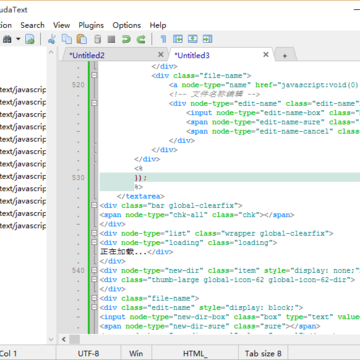Screen dimensions: 360x360
Task: Click the side panel scroll-down arrow
Action: click(51, 340)
